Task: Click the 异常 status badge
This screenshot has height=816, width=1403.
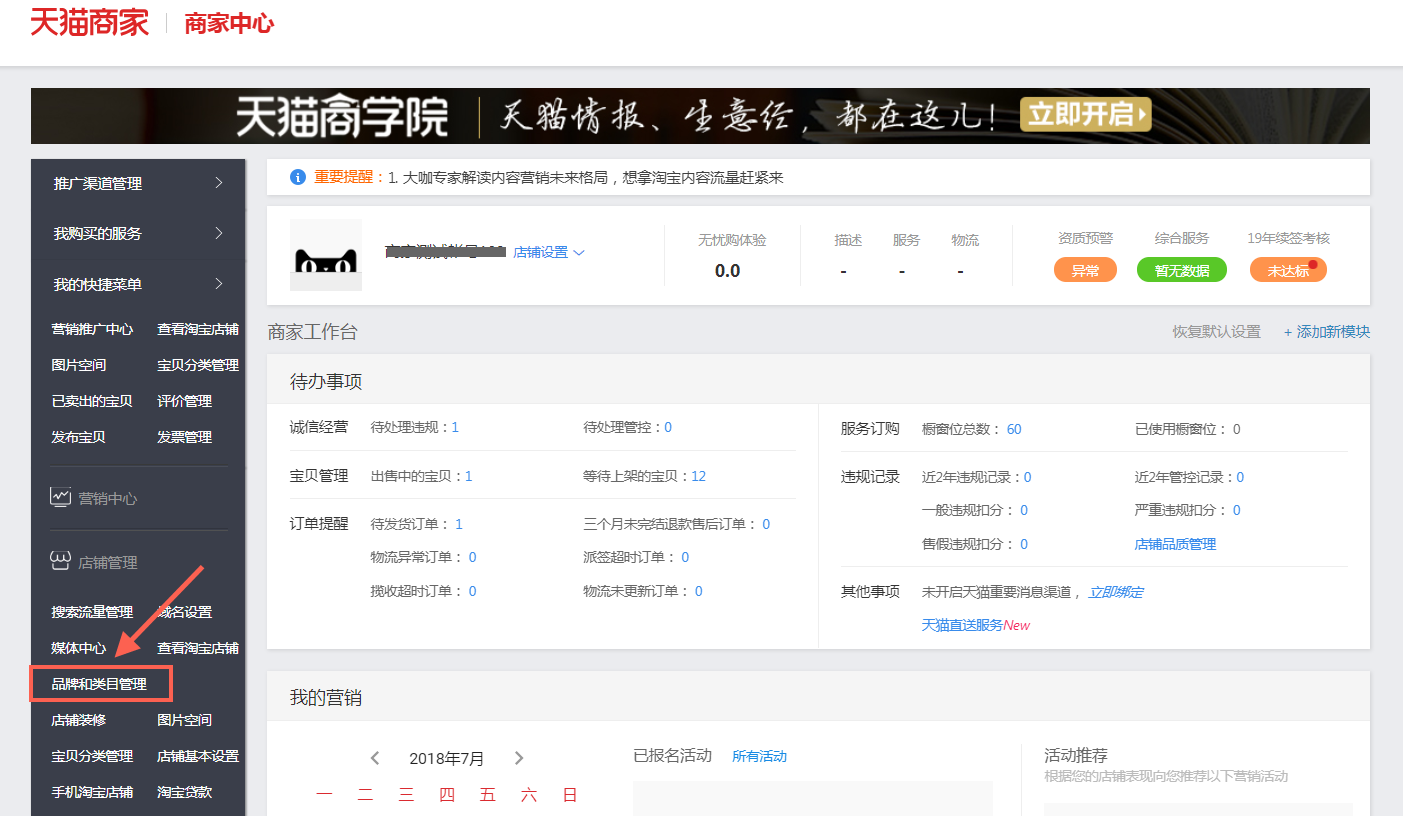Action: coord(1085,270)
